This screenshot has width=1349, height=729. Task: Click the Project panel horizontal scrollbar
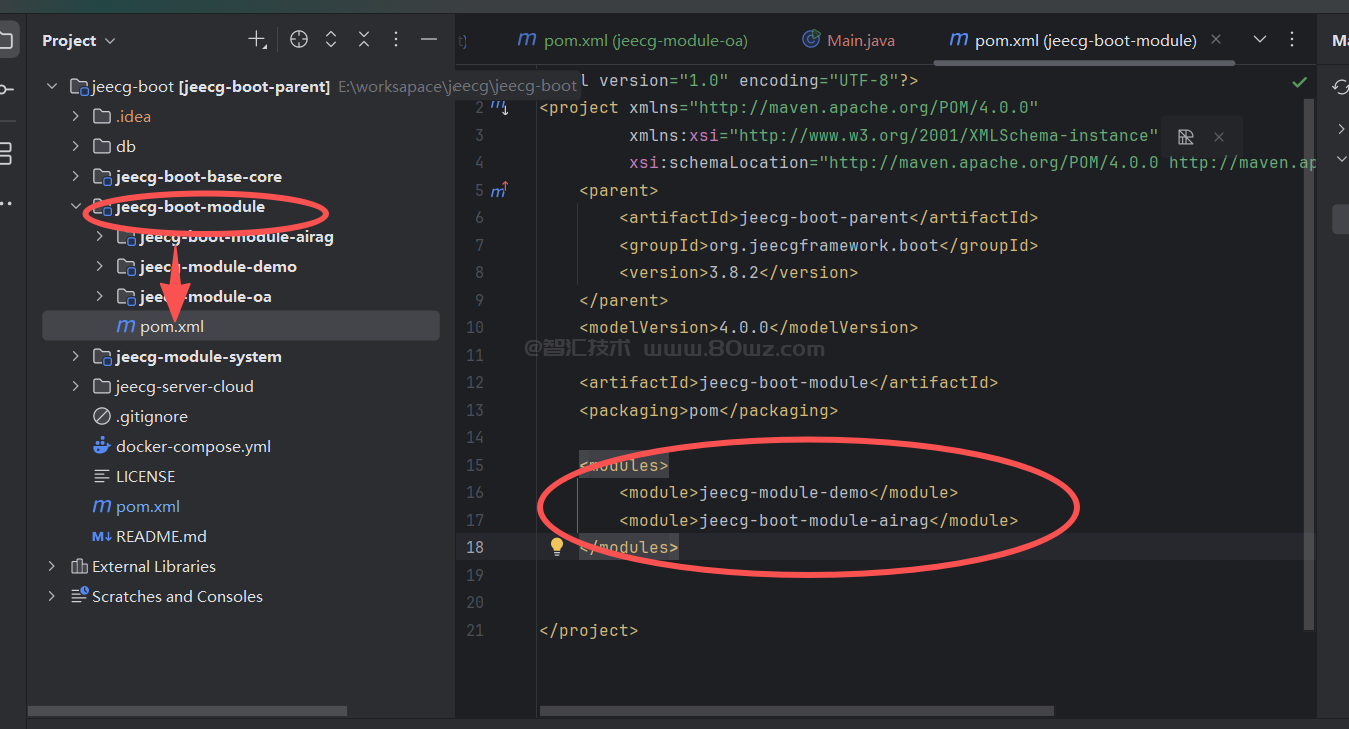click(188, 711)
